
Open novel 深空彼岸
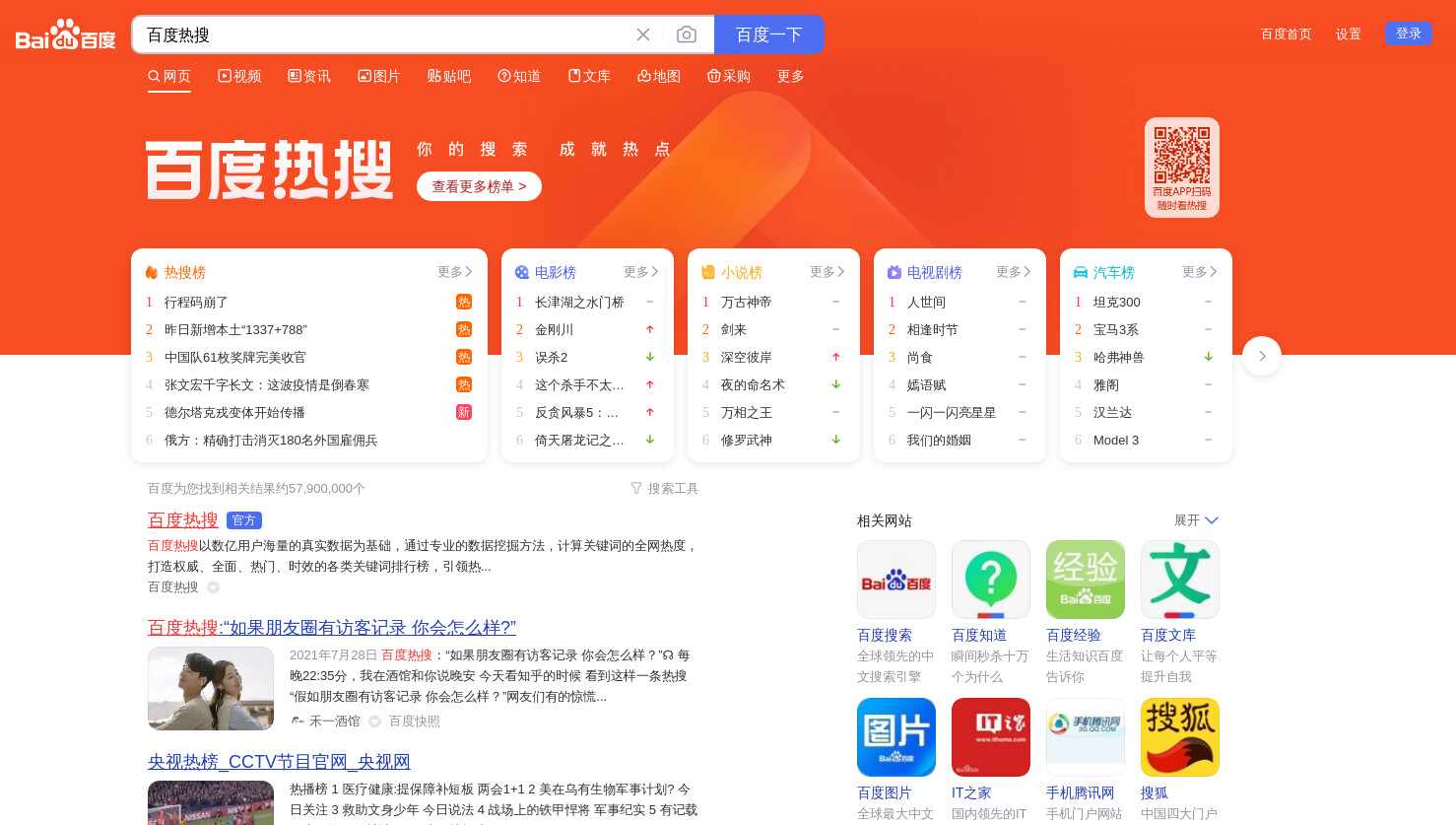[x=747, y=357]
